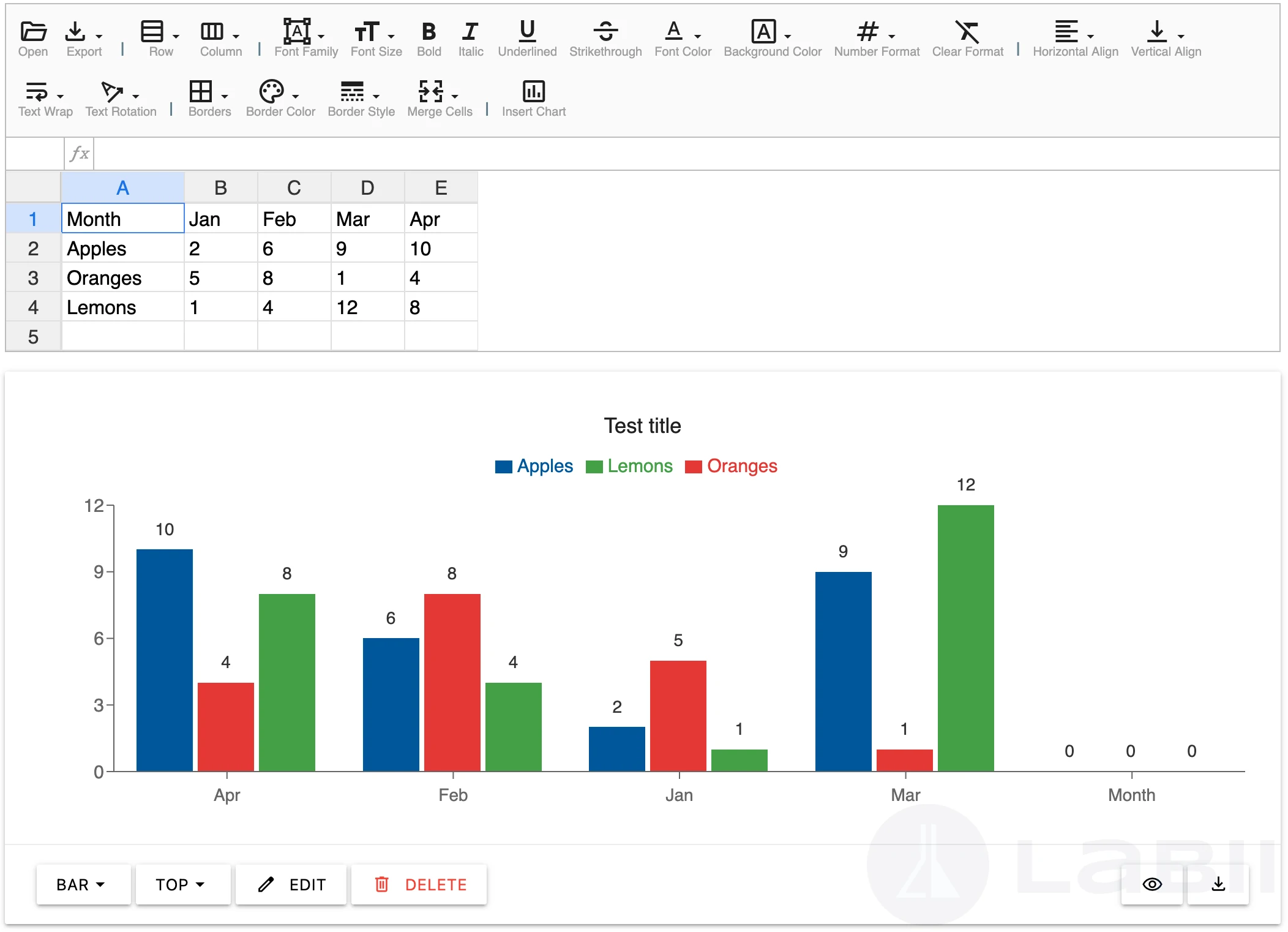Select the cell containing '12'
The height and width of the screenshot is (932, 1288).
tap(368, 307)
